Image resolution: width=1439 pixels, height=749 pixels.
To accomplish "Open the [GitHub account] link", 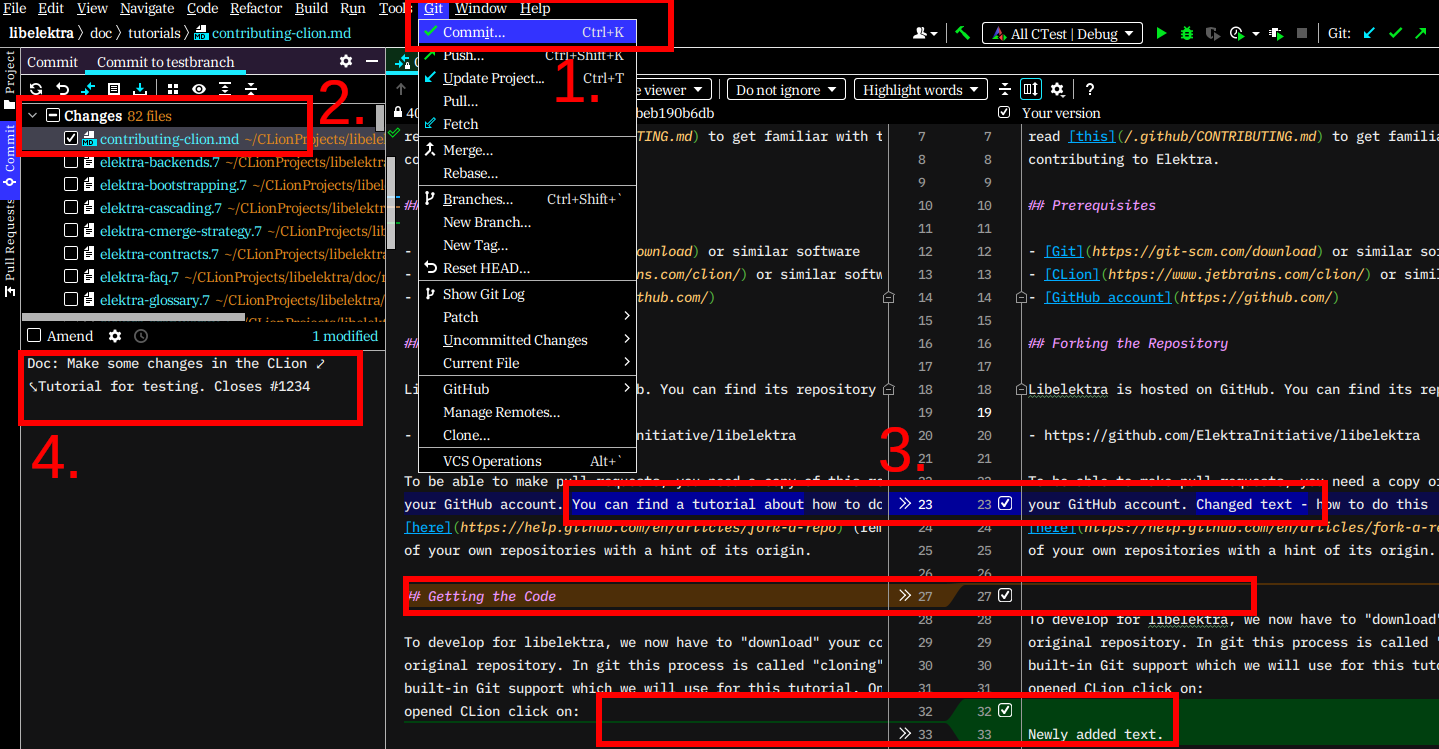I will 1107,297.
